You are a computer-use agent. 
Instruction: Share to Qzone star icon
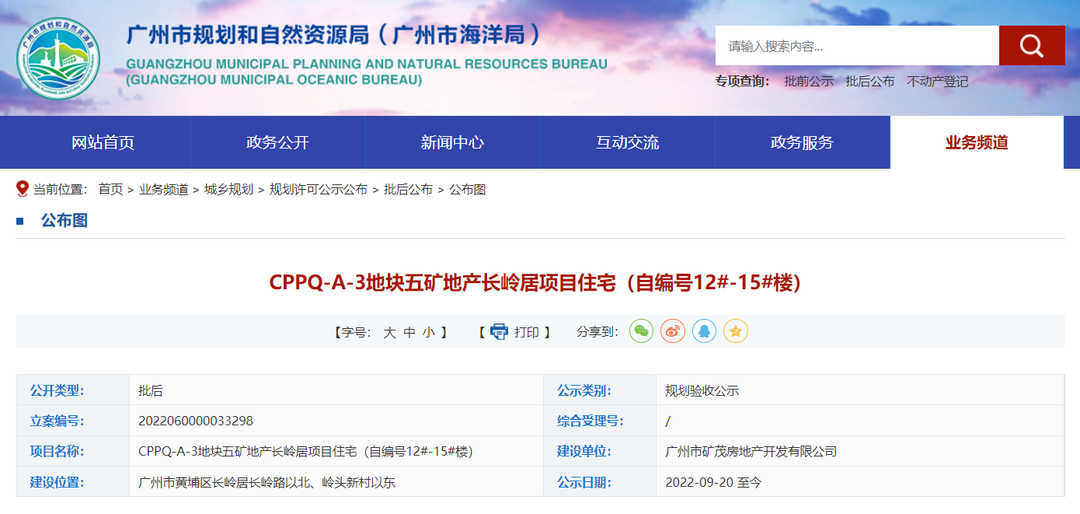pos(736,331)
